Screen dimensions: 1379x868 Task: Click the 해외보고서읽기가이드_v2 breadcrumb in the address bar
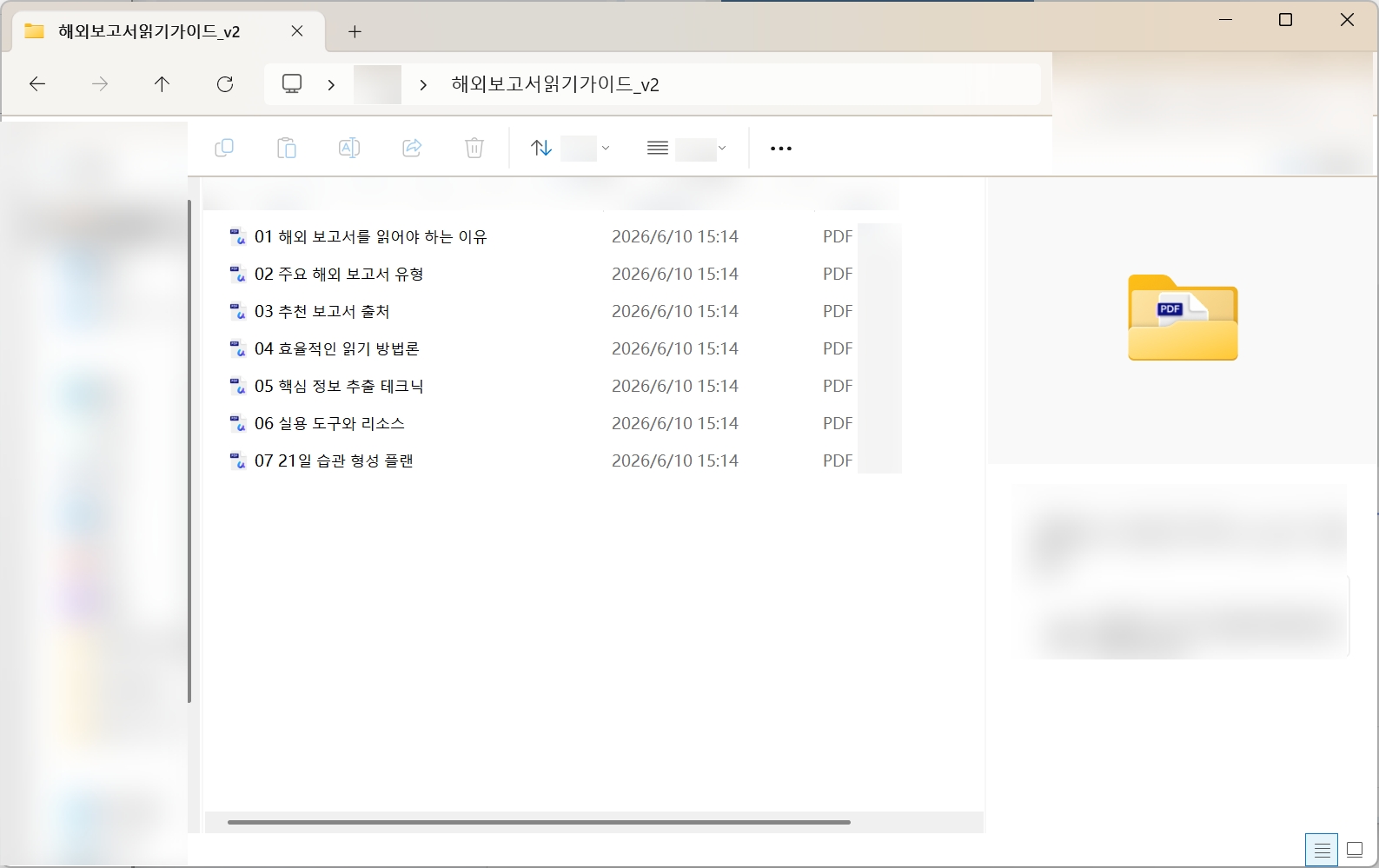click(555, 84)
